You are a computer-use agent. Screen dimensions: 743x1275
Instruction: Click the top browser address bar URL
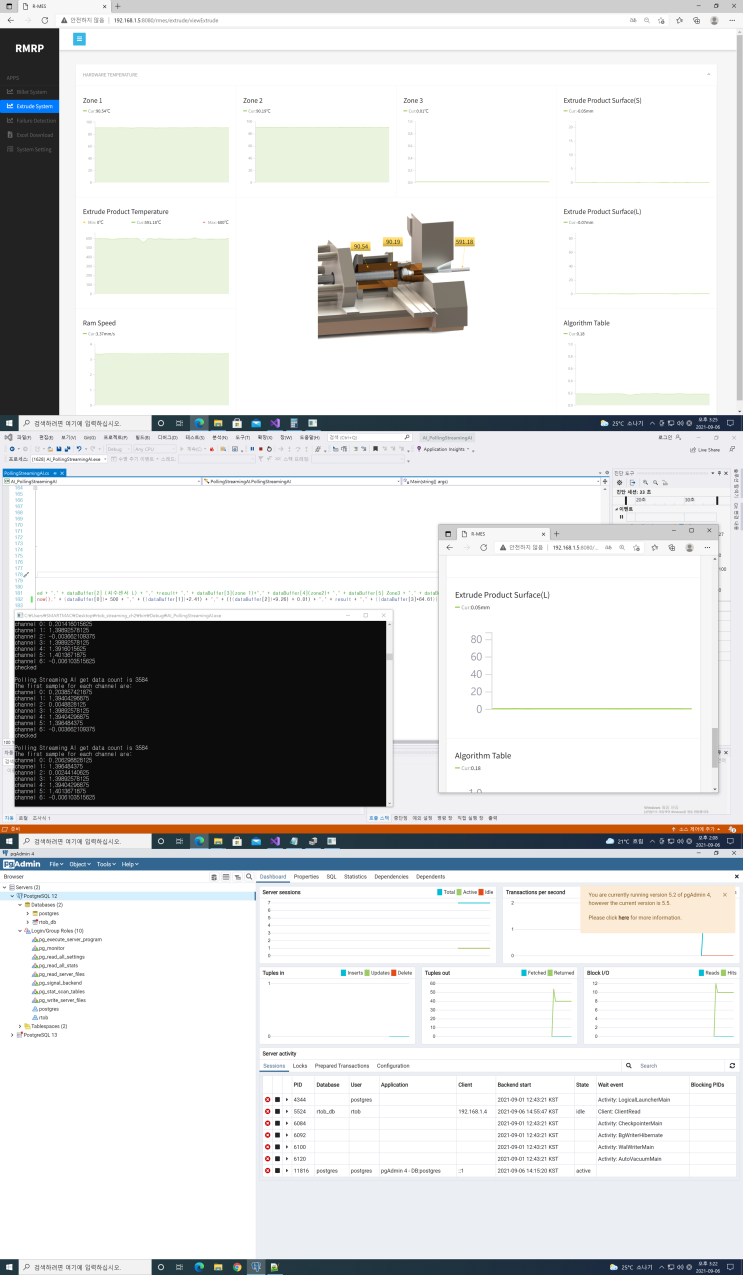[166, 20]
